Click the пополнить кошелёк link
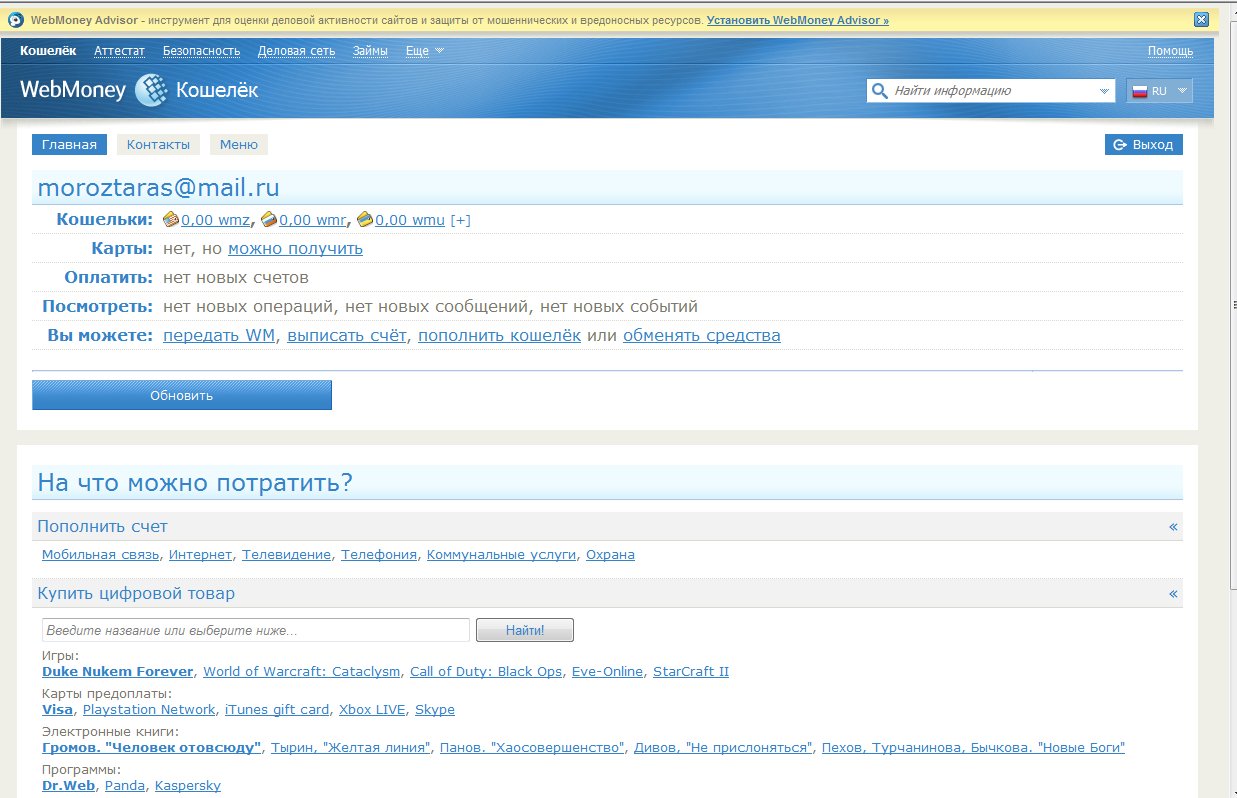The image size is (1237, 798). tap(499, 336)
